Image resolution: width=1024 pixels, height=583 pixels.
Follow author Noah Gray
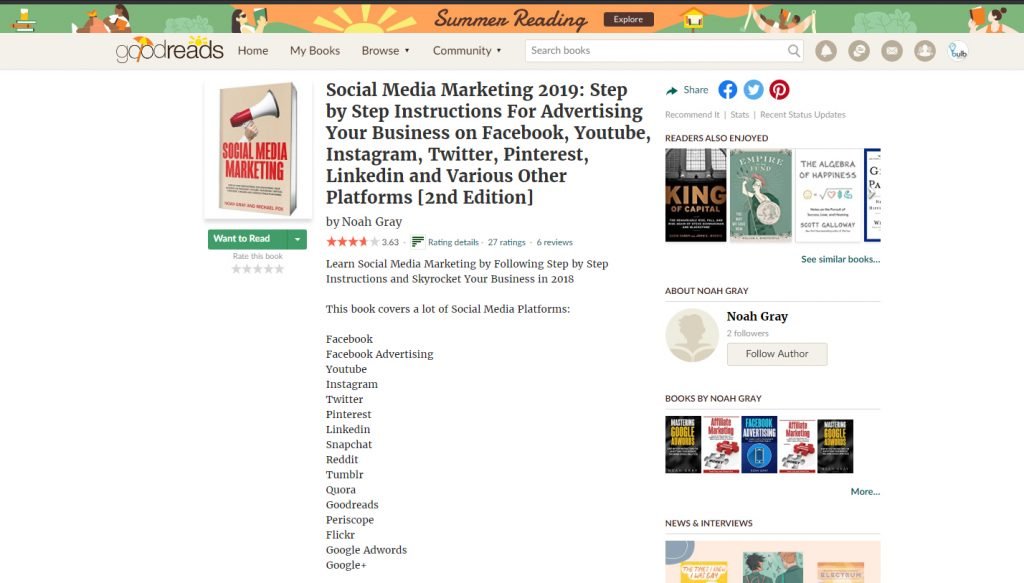777,354
